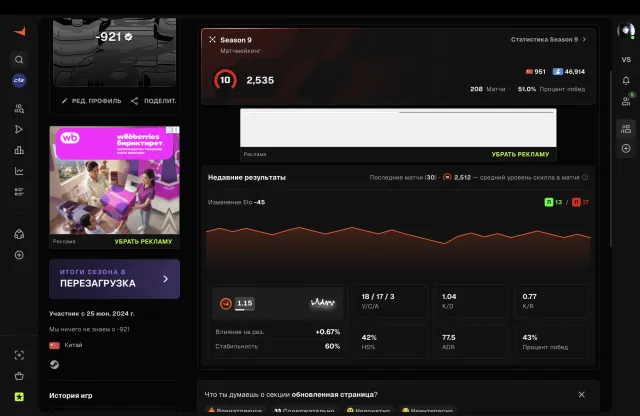
Task: Click the green wins counter 13
Action: point(553,202)
